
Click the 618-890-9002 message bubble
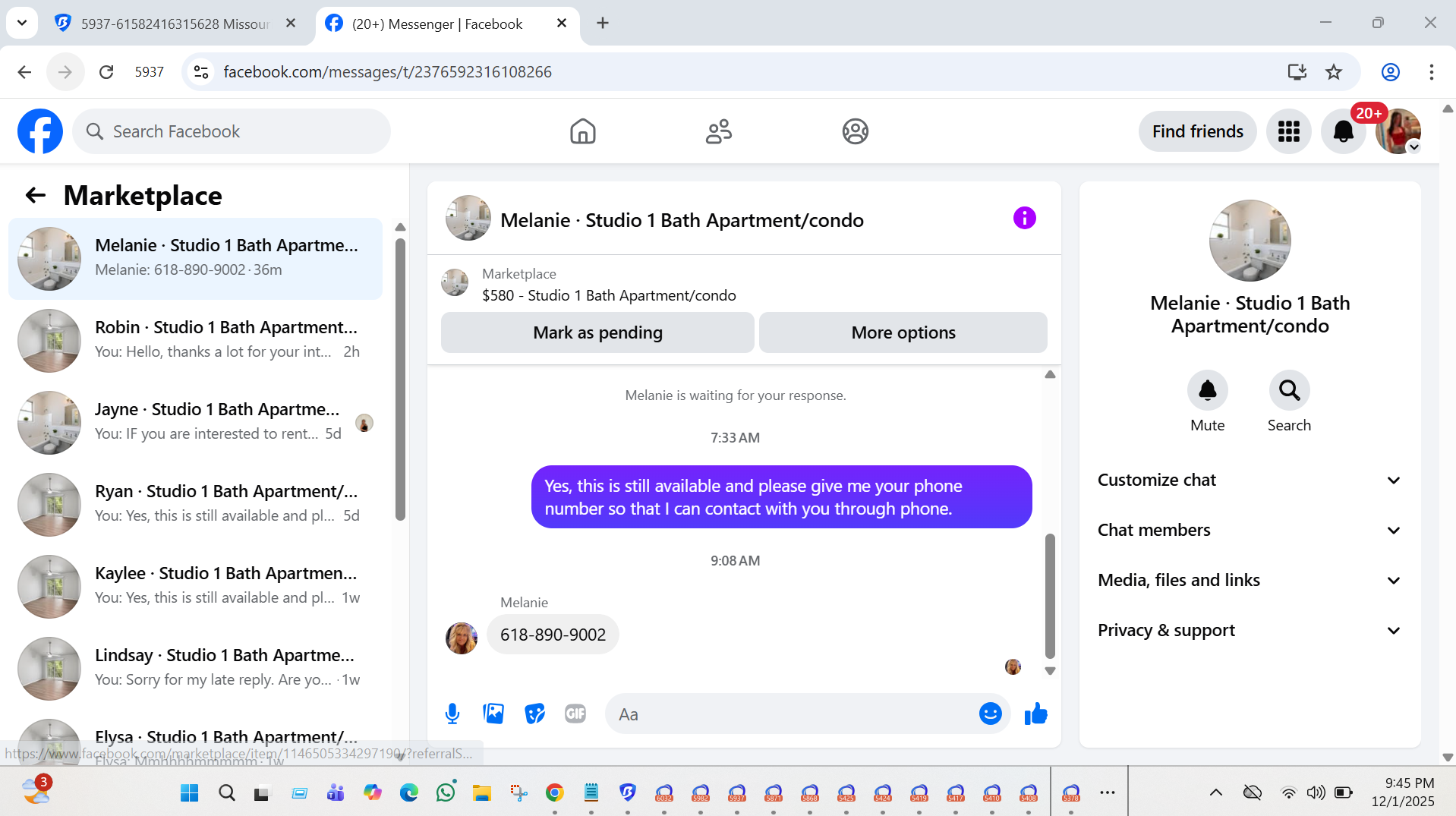(x=553, y=635)
